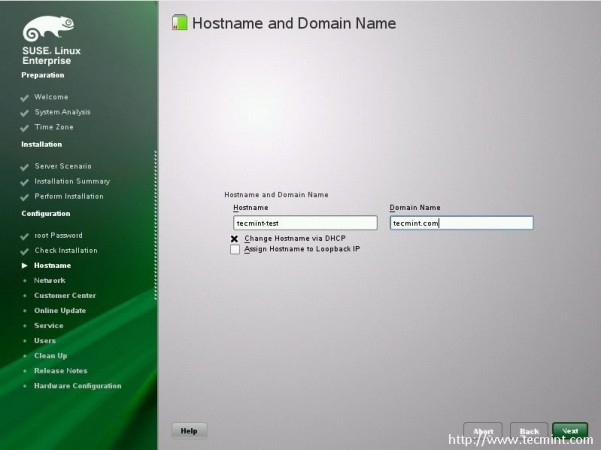Click the Configuration section heading

[x=46, y=214]
